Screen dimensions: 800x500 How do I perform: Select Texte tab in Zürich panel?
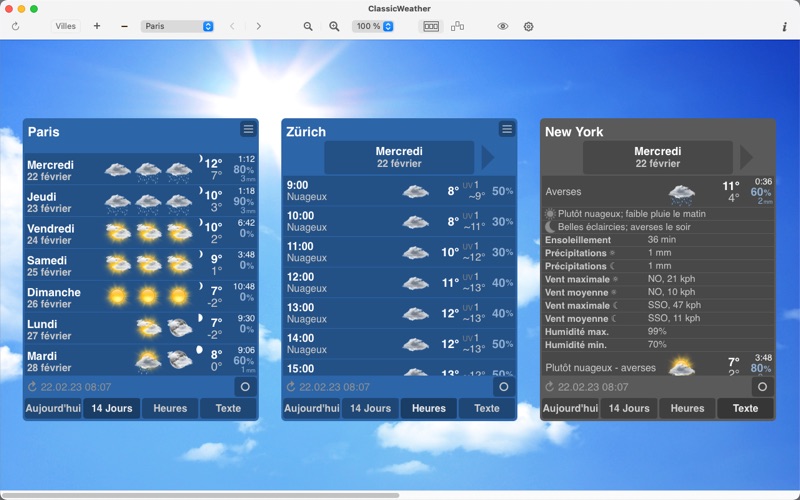tap(487, 408)
